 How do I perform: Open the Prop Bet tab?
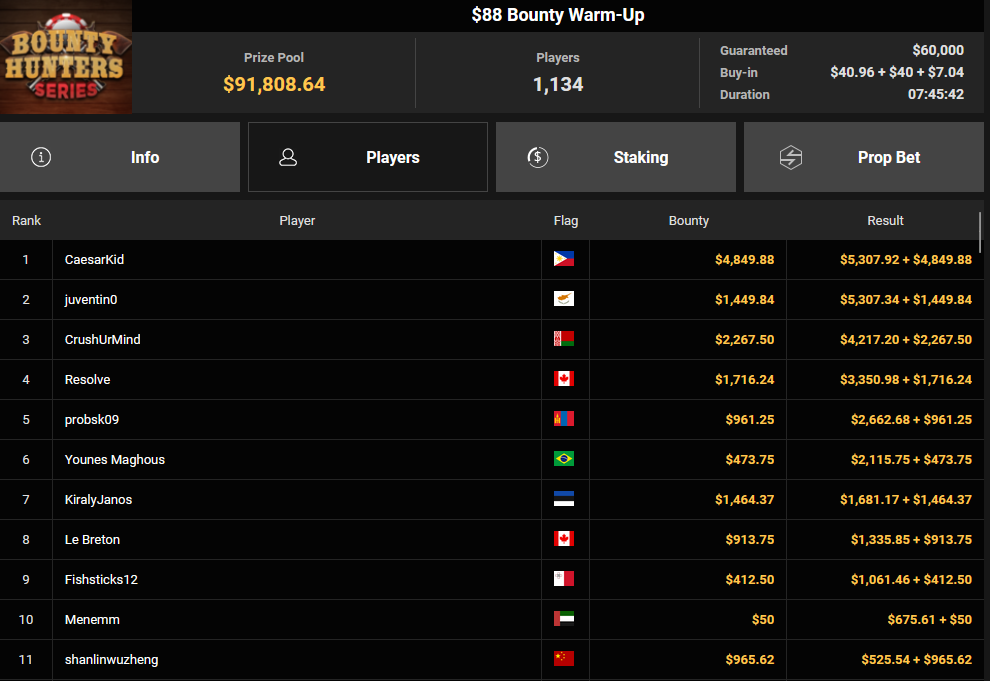(863, 157)
